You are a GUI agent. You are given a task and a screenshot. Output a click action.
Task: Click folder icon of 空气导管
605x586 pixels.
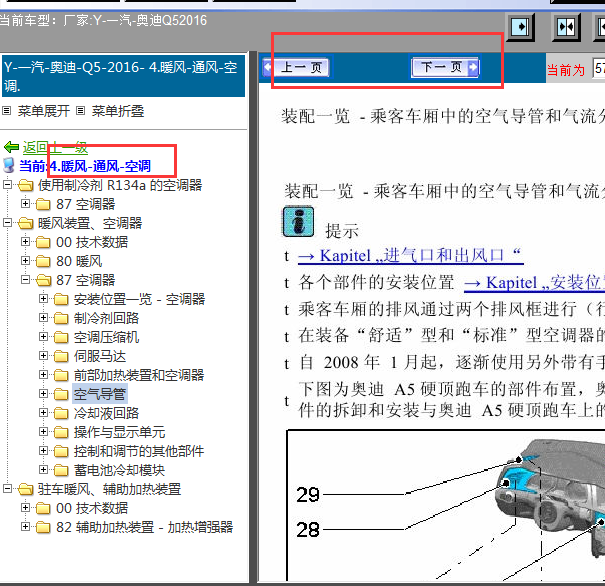pos(61,394)
